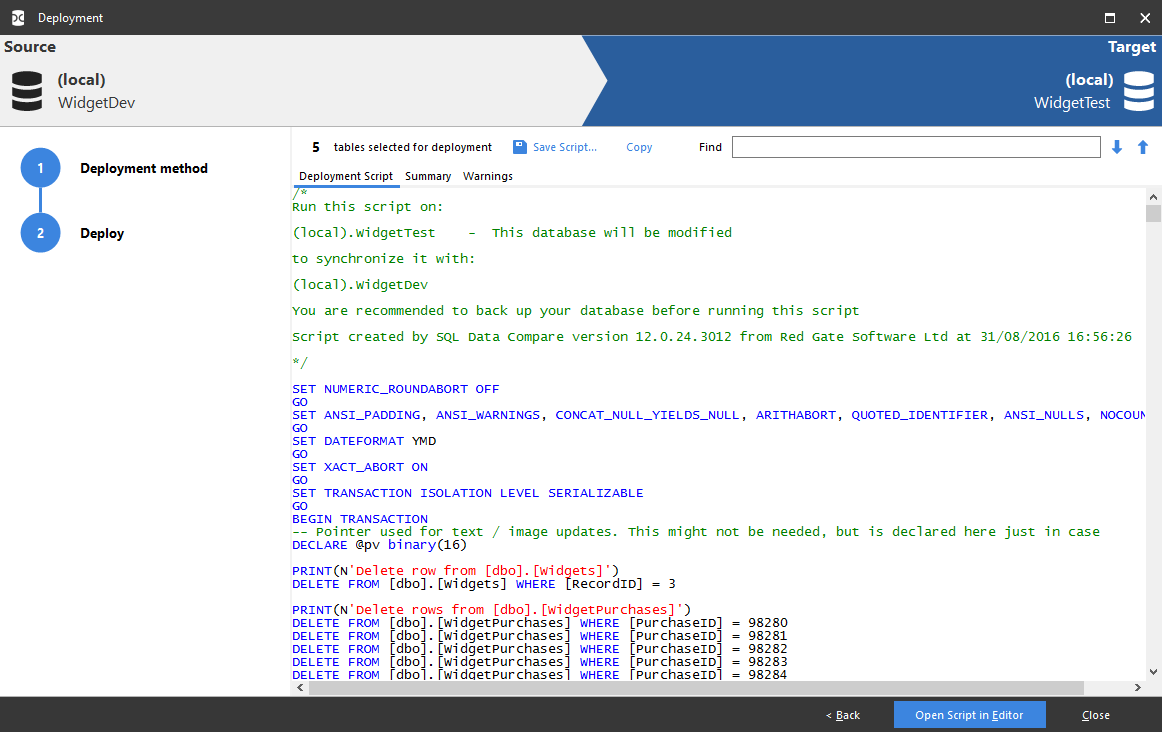
Task: Click Open Script in Editor
Action: (x=969, y=714)
